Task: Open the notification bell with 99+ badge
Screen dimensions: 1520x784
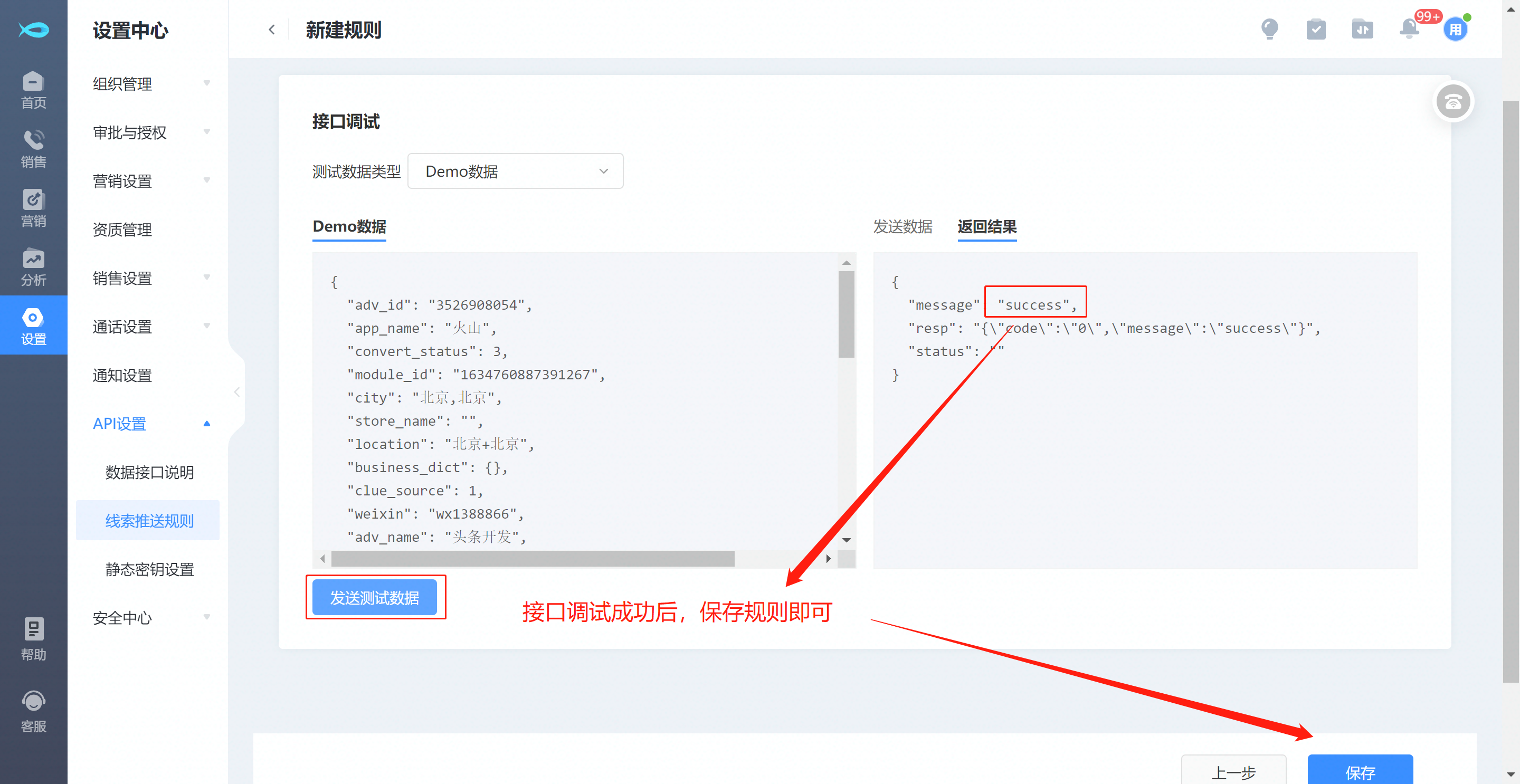Action: pyautogui.click(x=1410, y=28)
